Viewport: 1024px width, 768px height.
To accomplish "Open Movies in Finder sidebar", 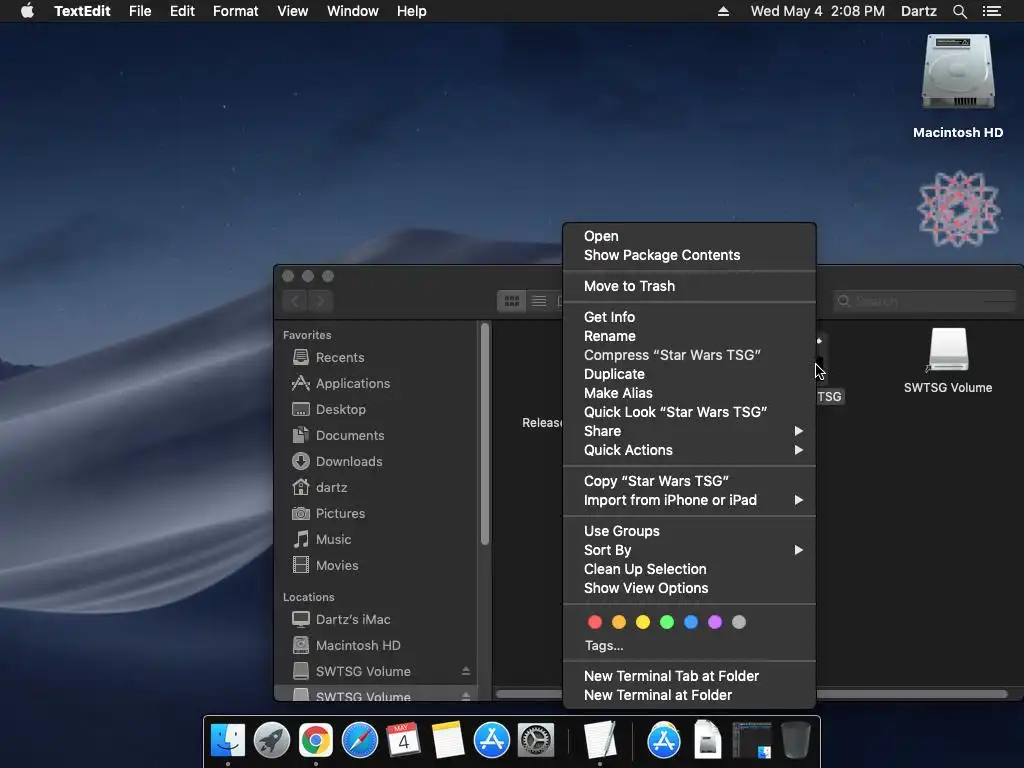I will (336, 566).
